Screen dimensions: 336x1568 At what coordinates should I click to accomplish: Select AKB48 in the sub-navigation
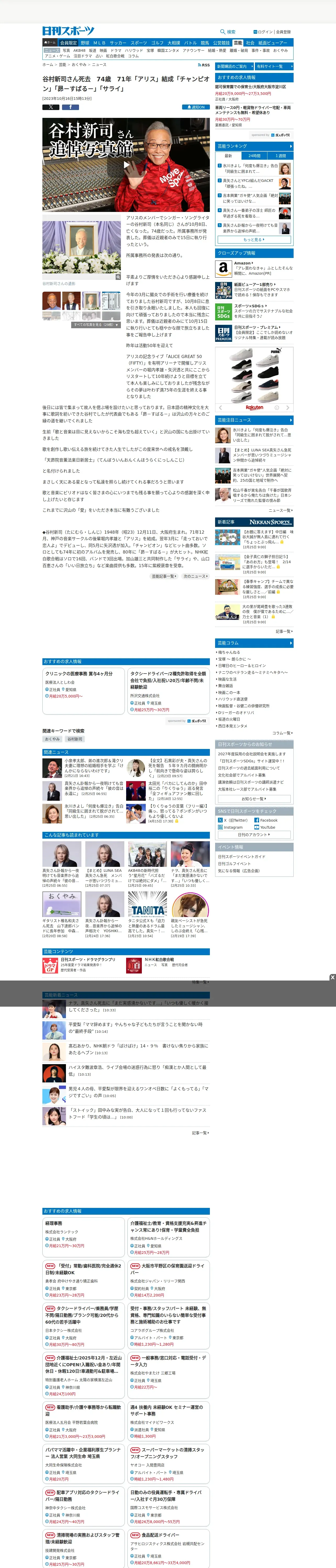click(79, 50)
